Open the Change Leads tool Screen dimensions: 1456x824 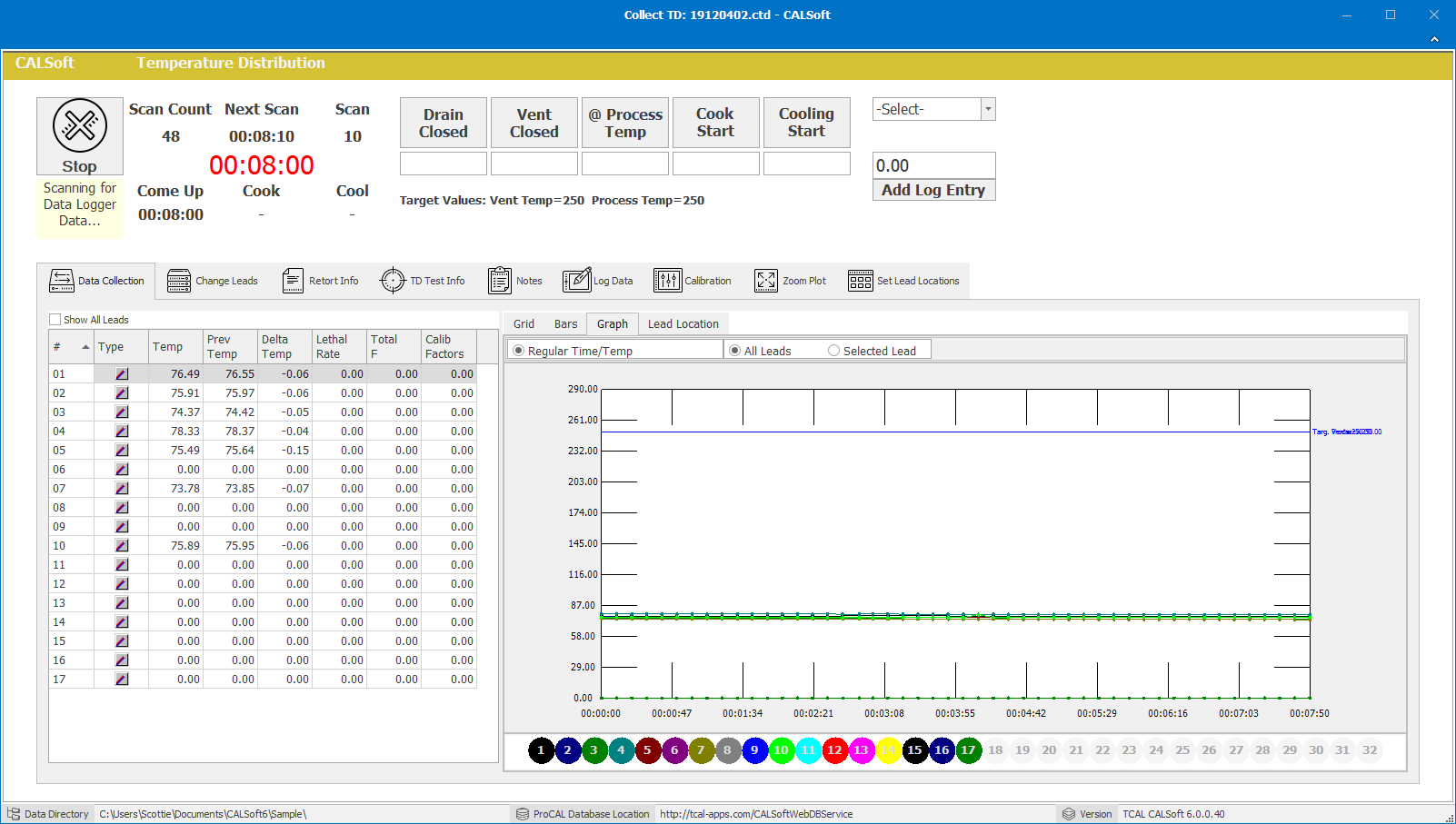click(213, 281)
